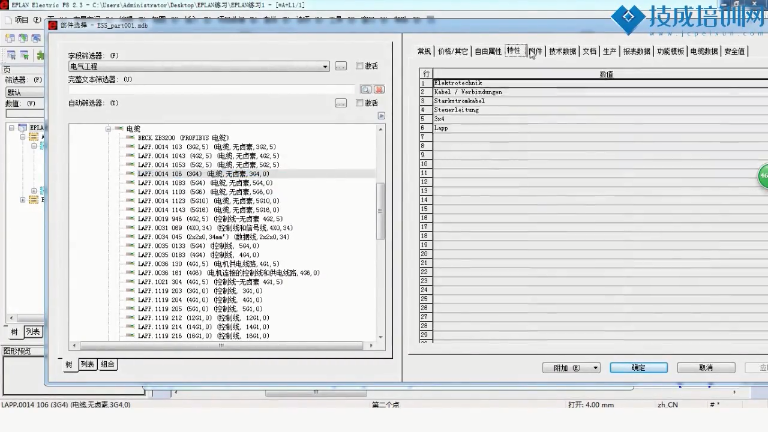
Task: Click the ellipsis button next to 电气工程 filter
Action: (341, 66)
